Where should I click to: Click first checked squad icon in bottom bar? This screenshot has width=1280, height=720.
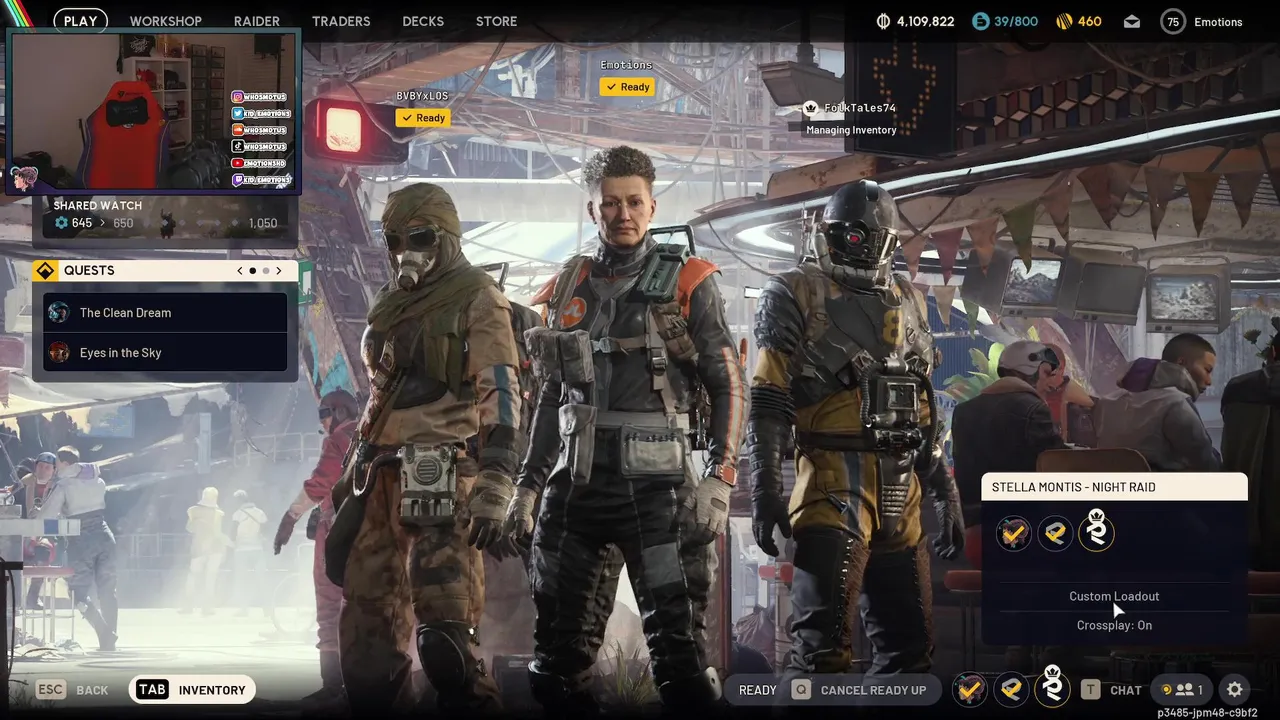[969, 689]
